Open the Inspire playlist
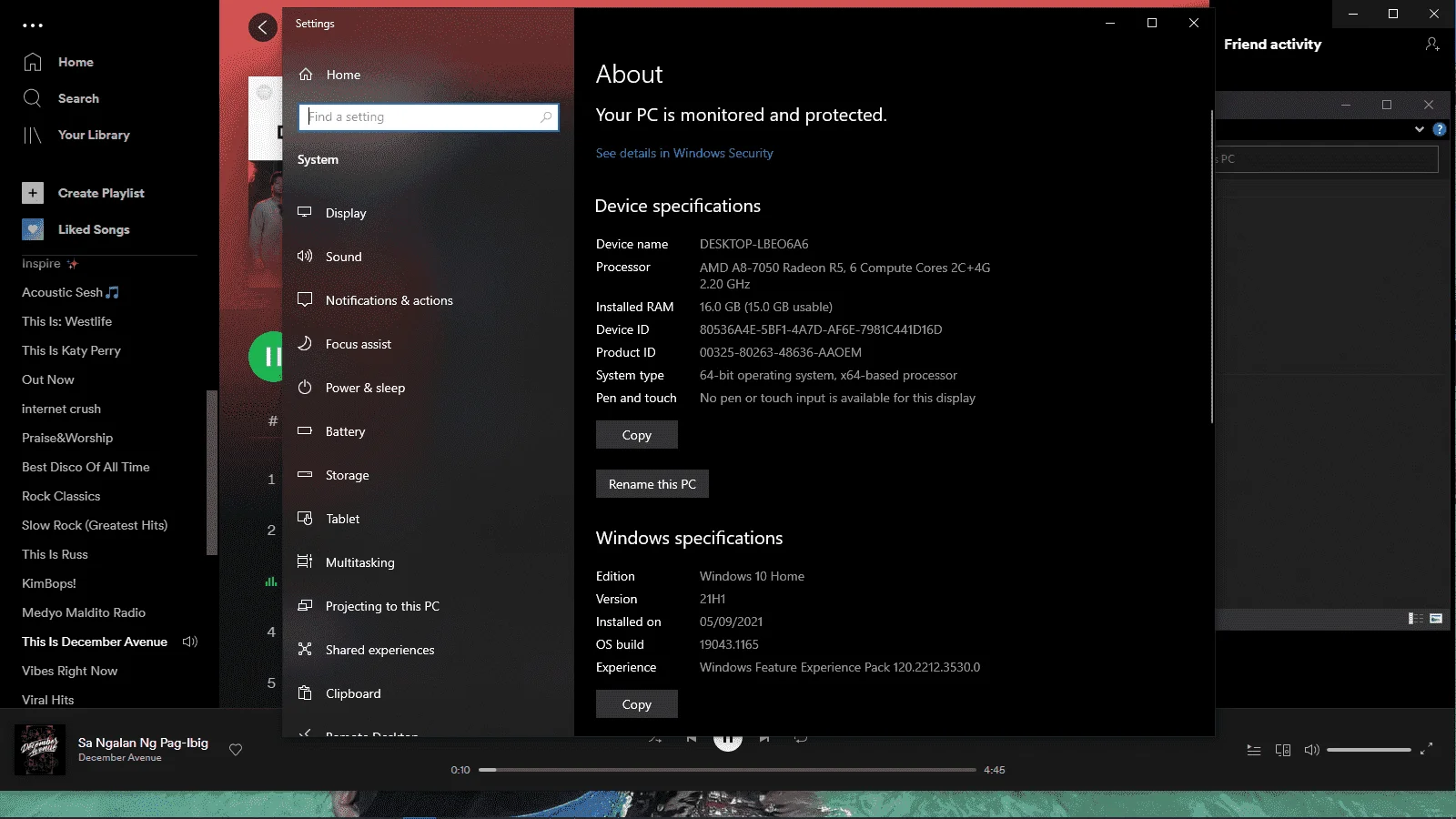 [x=50, y=264]
